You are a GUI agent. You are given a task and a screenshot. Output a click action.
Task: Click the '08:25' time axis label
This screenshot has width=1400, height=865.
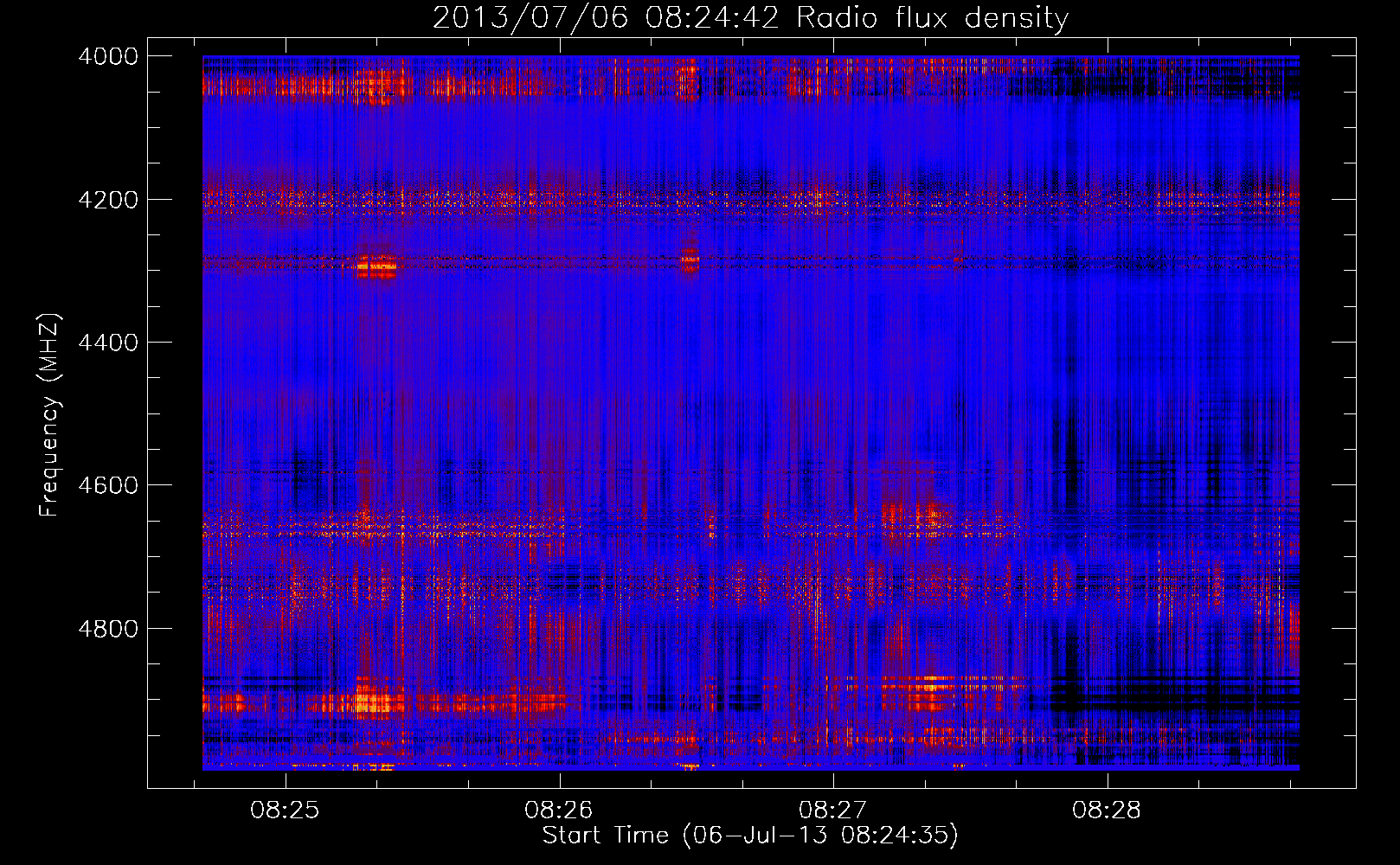pos(286,811)
